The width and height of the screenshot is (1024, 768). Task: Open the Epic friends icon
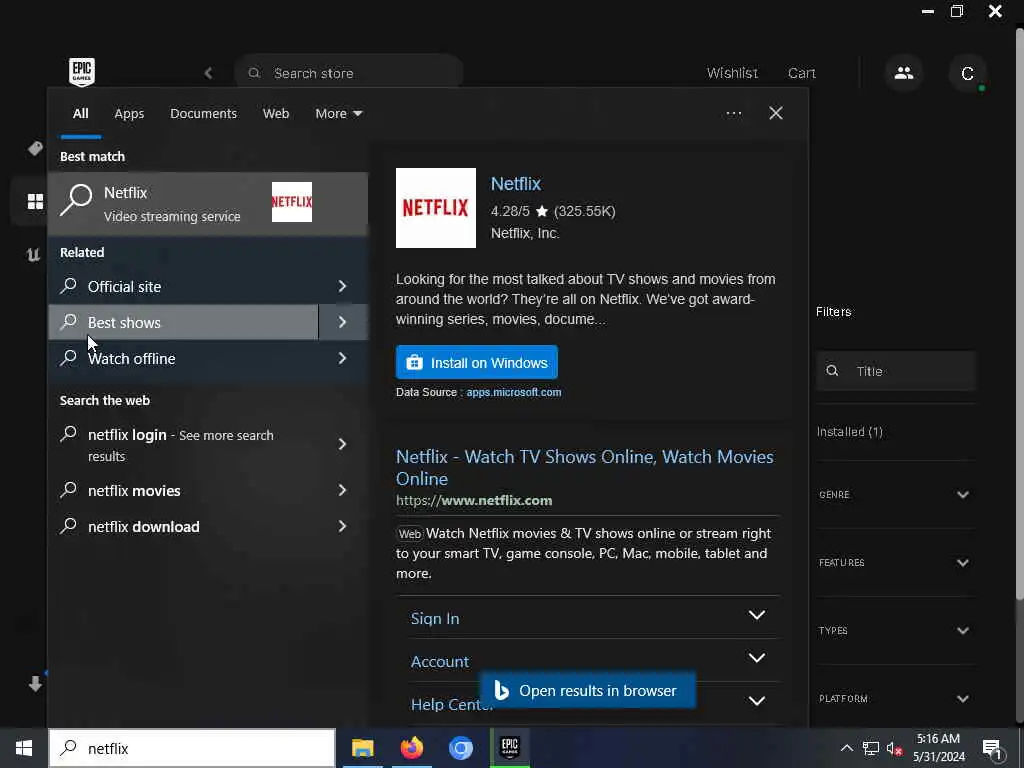pyautogui.click(x=904, y=72)
